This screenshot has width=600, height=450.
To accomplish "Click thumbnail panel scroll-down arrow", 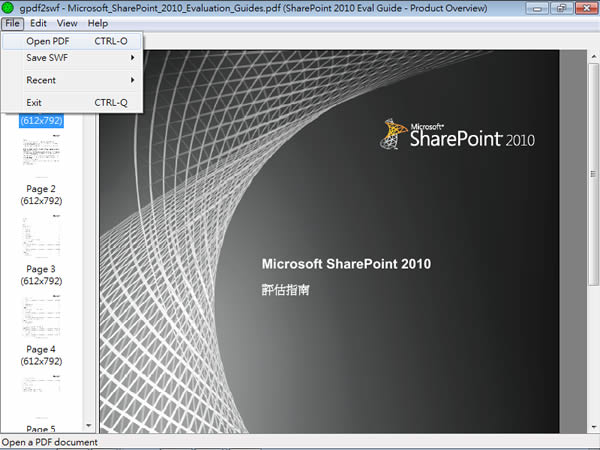I will [89, 427].
